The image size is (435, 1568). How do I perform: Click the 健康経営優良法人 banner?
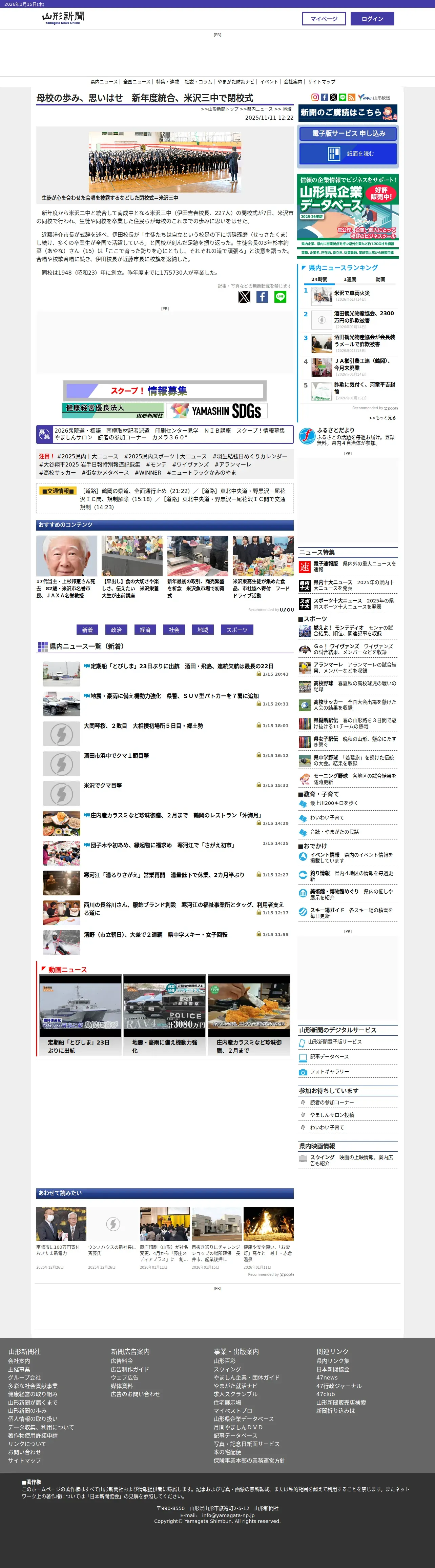[x=113, y=411]
